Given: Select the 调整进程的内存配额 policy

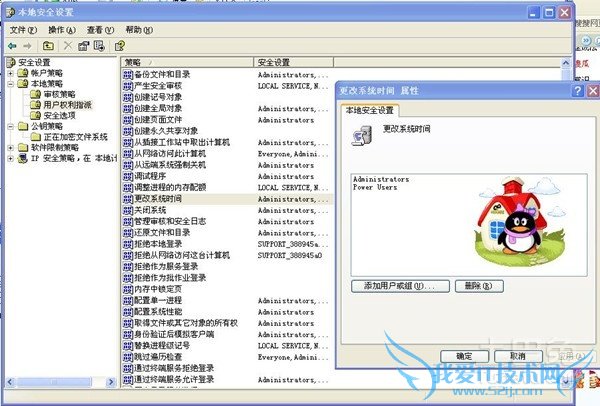Looking at the screenshot, I should coord(227,188).
